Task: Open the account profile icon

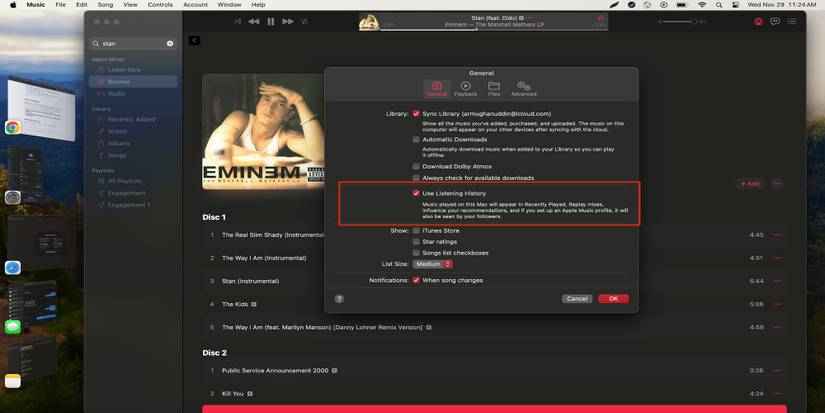Action: tap(758, 22)
